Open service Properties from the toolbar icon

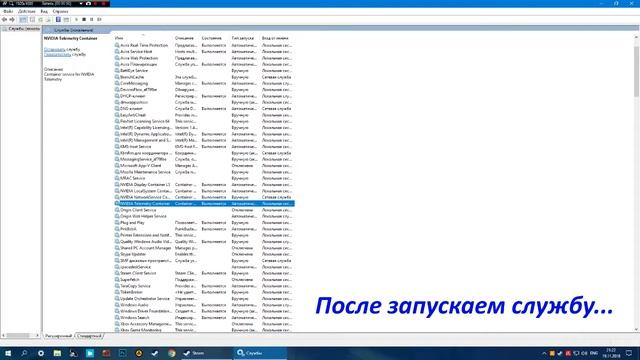(32, 20)
